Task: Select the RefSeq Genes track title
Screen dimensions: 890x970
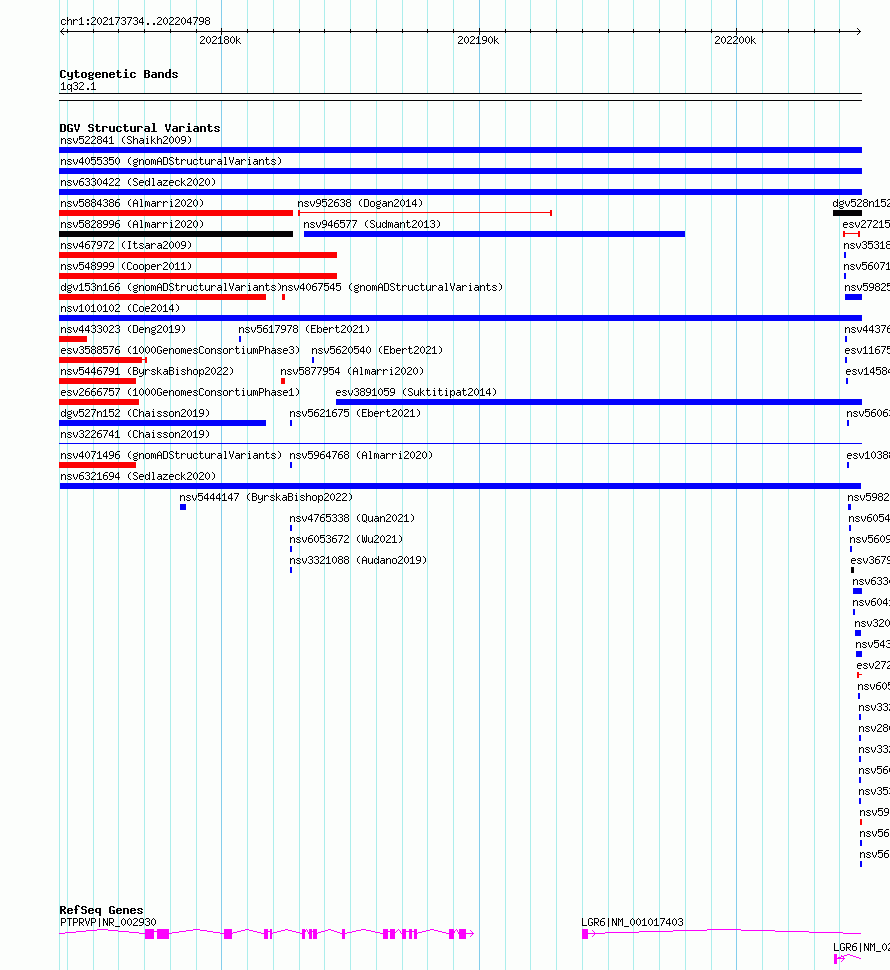Action: pyautogui.click(x=101, y=910)
